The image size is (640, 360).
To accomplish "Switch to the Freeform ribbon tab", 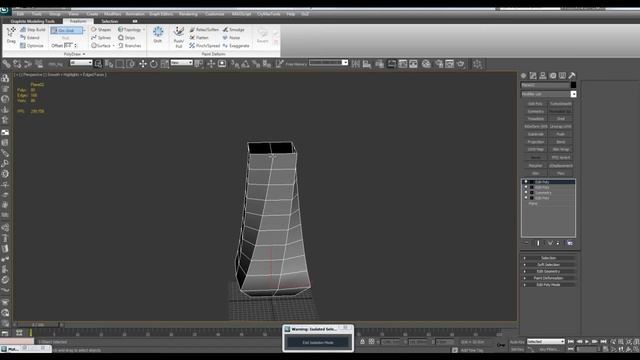I will (x=78, y=21).
